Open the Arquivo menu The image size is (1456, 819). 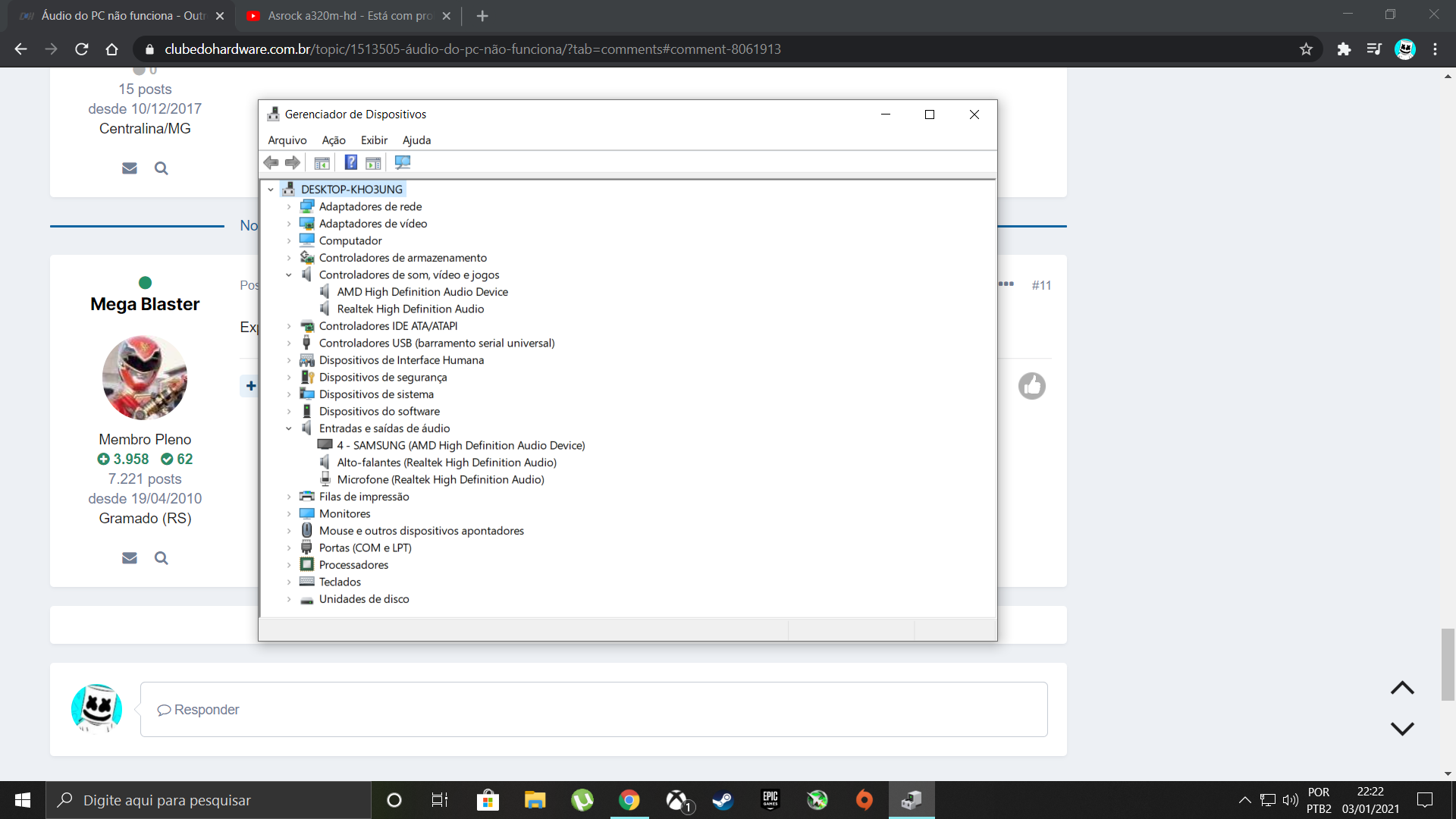click(287, 140)
